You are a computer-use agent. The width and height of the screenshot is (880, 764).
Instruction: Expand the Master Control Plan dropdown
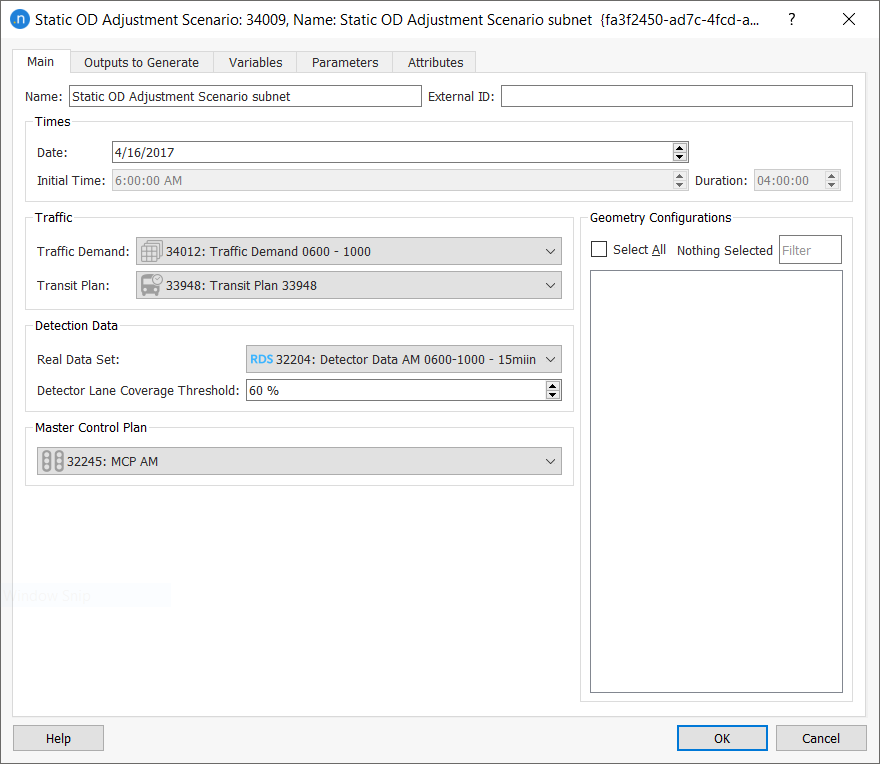[550, 461]
